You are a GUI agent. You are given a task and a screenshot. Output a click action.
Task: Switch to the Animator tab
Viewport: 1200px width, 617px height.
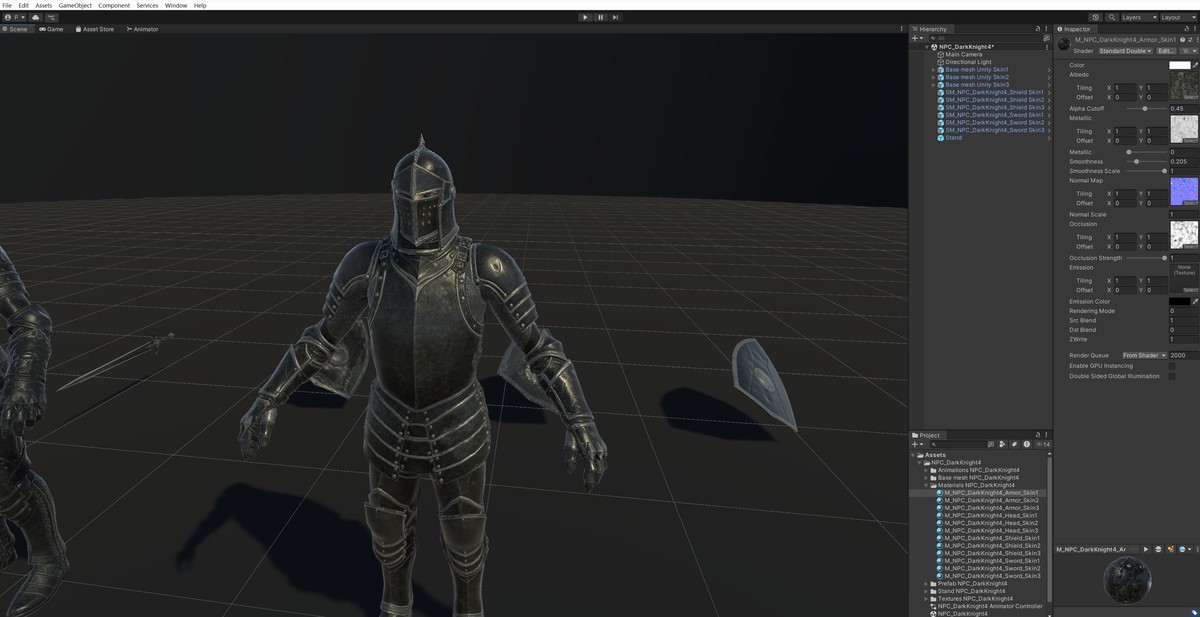click(142, 29)
